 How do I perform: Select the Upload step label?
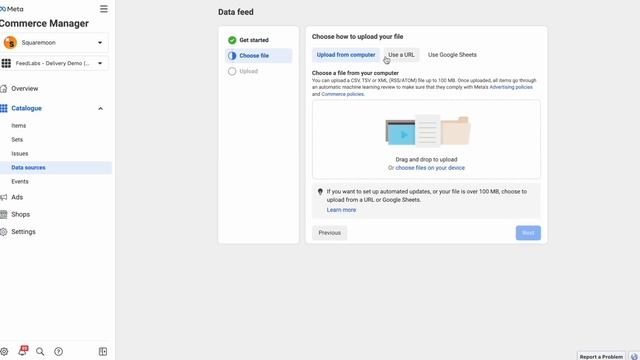[x=249, y=71]
